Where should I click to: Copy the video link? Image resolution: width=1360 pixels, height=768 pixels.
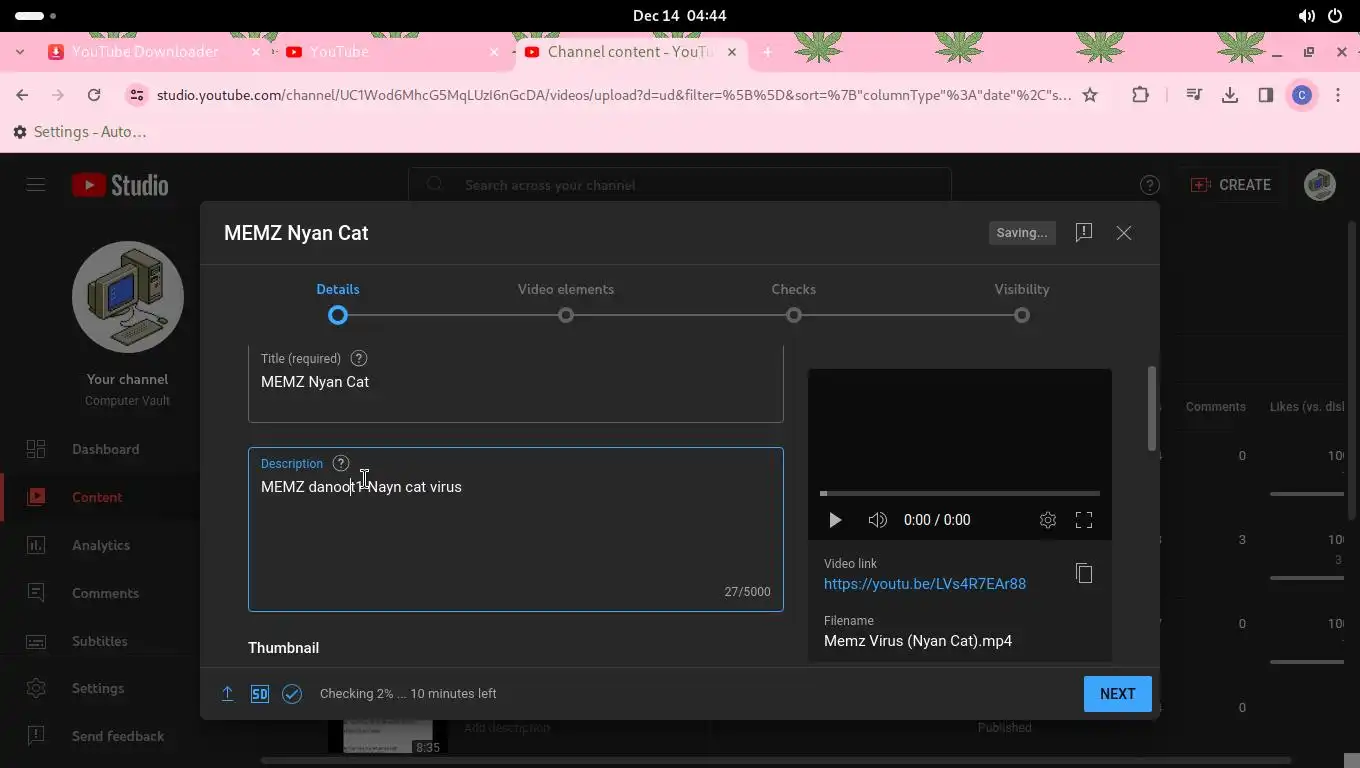(x=1084, y=573)
